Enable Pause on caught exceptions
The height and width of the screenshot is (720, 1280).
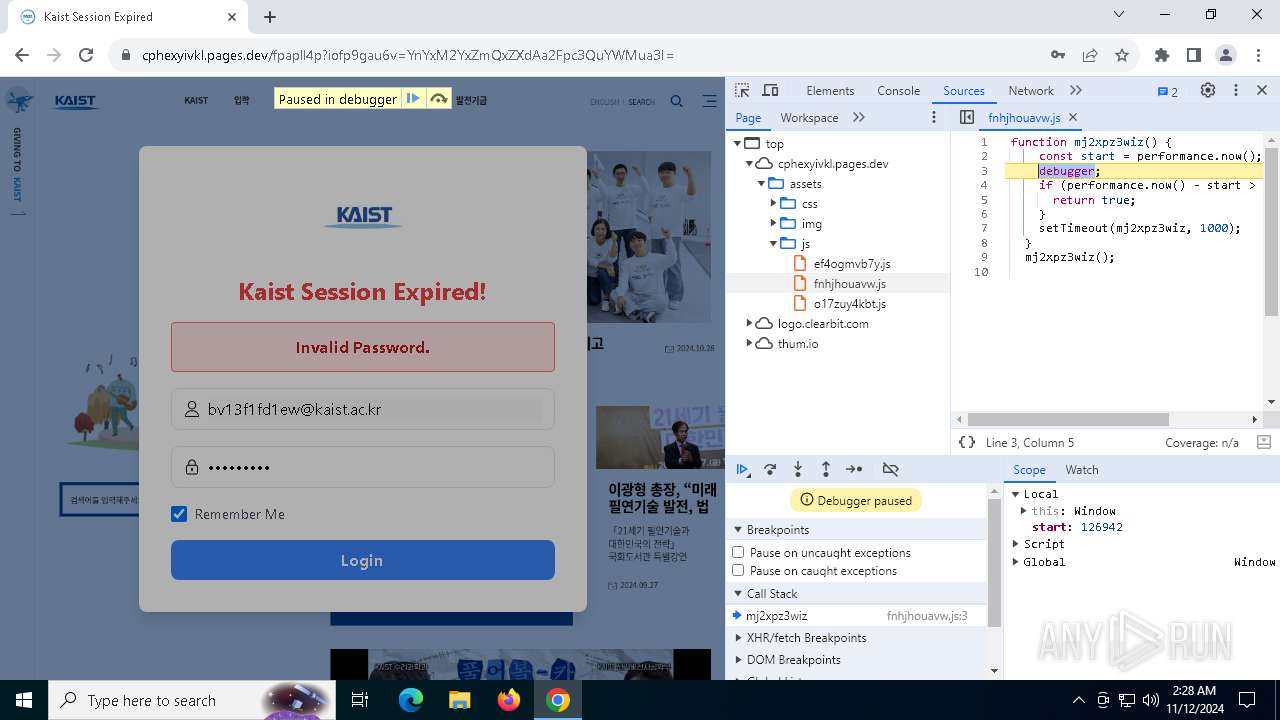click(738, 570)
